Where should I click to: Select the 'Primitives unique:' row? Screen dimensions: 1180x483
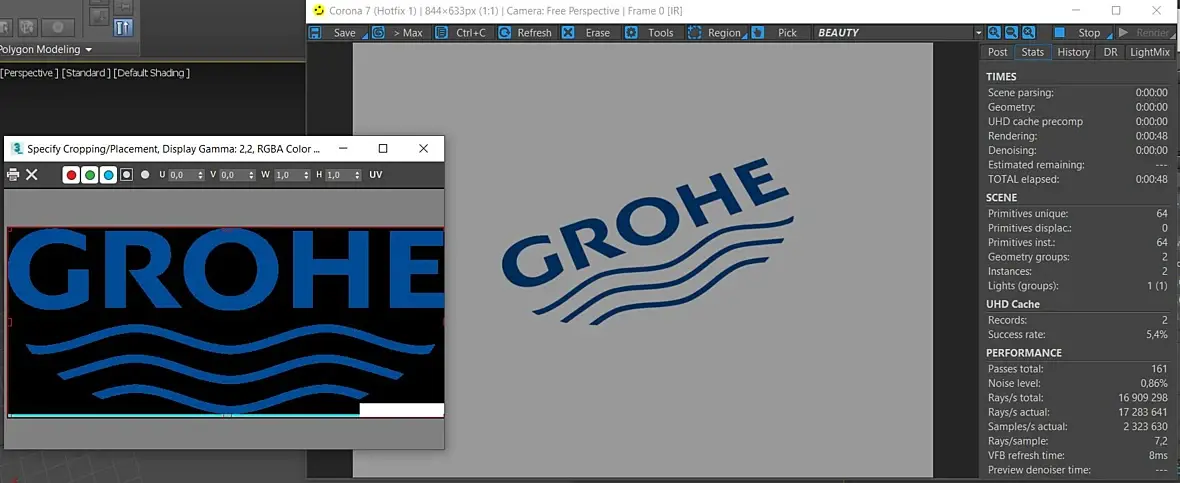(1078, 214)
